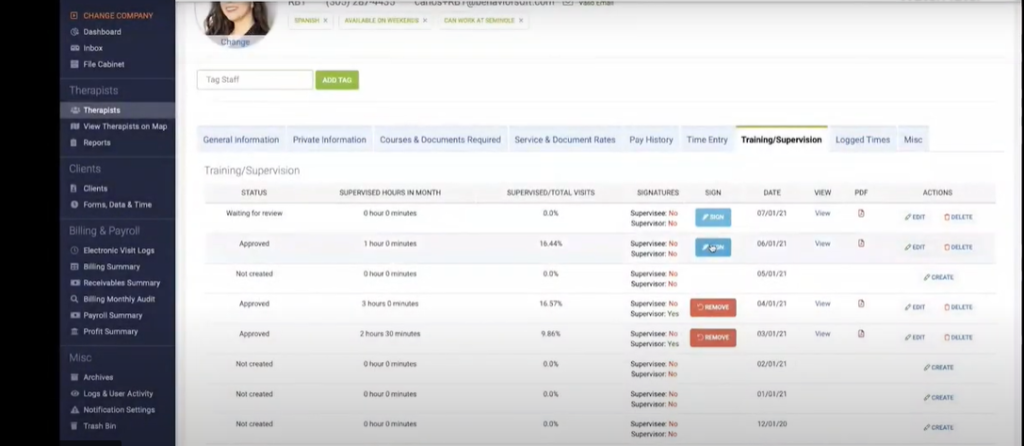Screen dimensions: 1024x446
Task: Open the Logged Times tab
Action: pos(863,140)
